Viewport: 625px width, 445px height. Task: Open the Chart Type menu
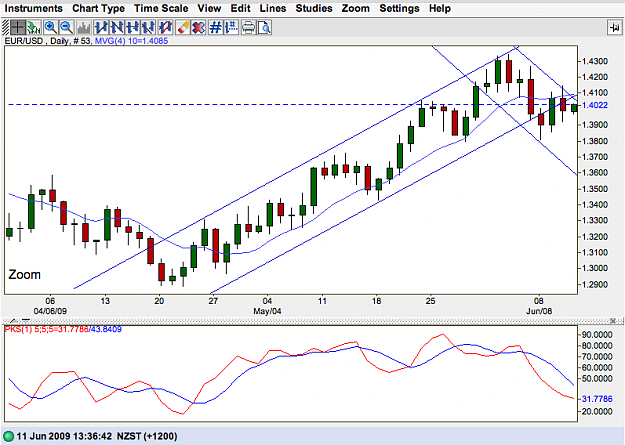point(98,8)
